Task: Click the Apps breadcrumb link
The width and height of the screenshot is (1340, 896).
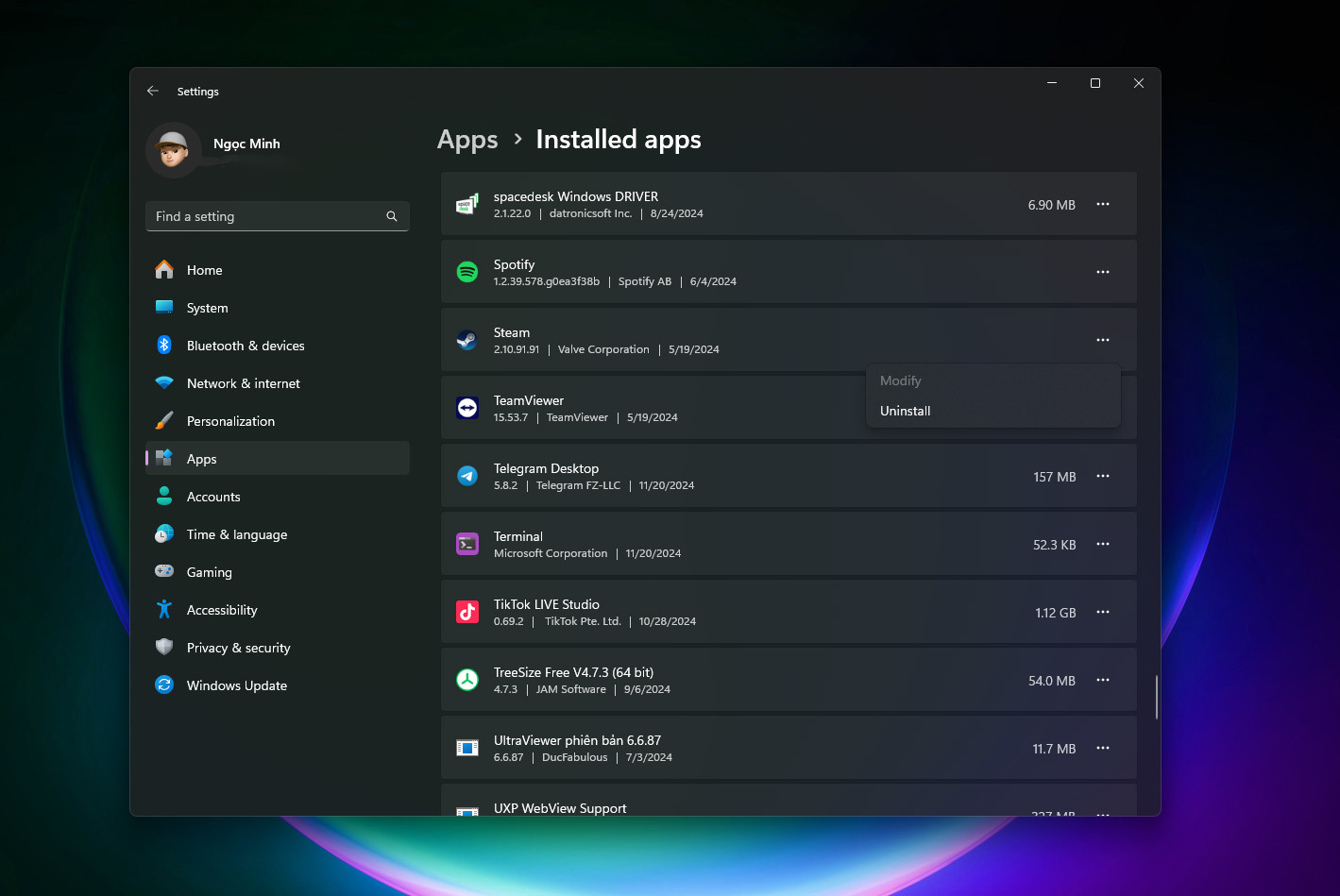Action: click(x=467, y=140)
